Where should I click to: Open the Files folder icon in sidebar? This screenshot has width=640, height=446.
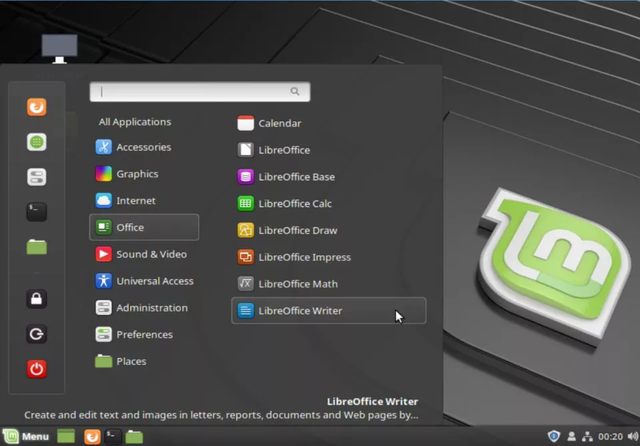click(x=36, y=247)
